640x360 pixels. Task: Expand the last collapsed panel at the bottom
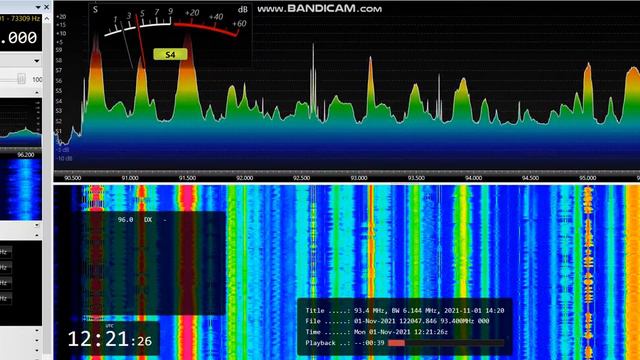point(37,351)
